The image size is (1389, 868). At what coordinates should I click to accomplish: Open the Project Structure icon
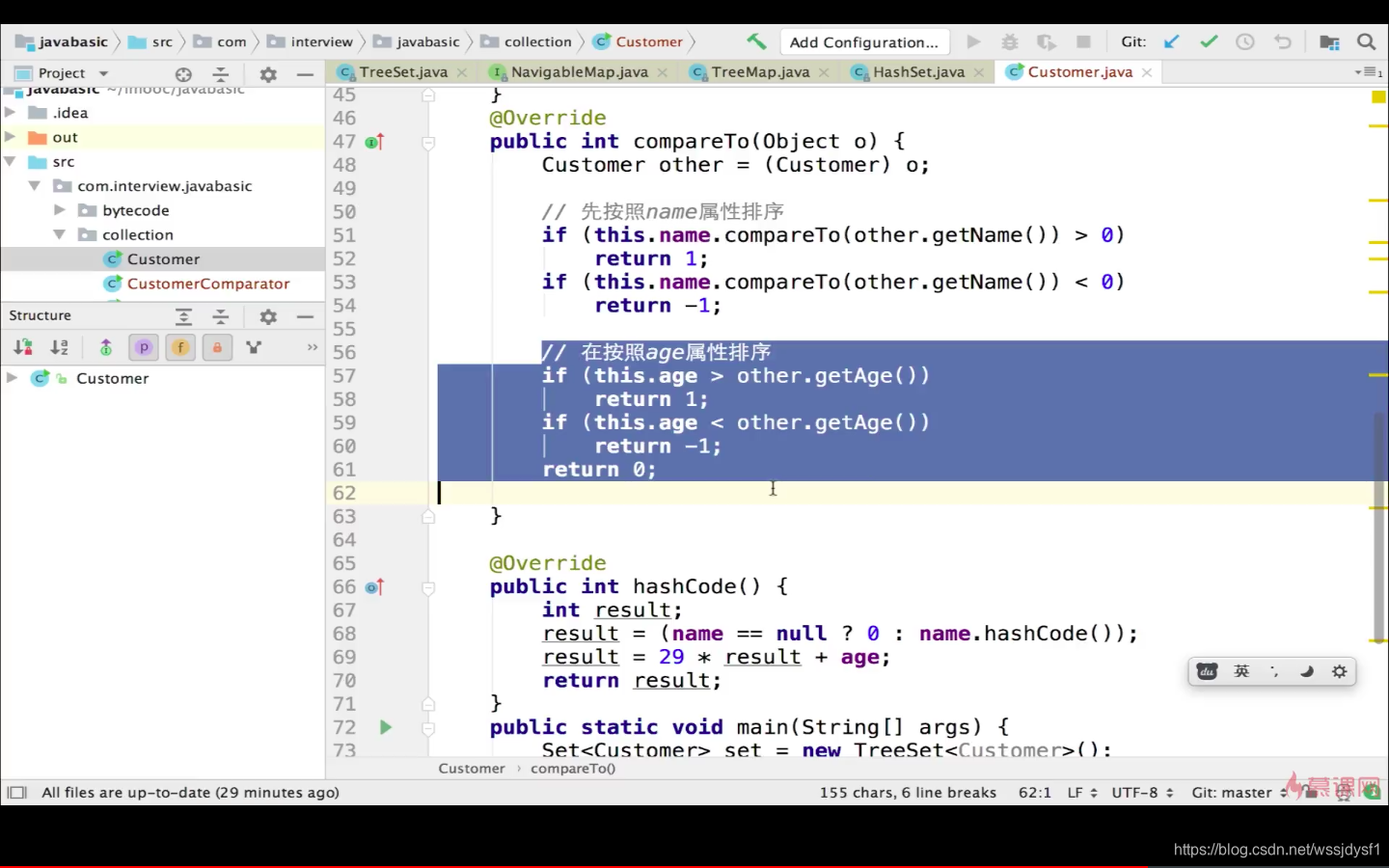[x=1329, y=41]
